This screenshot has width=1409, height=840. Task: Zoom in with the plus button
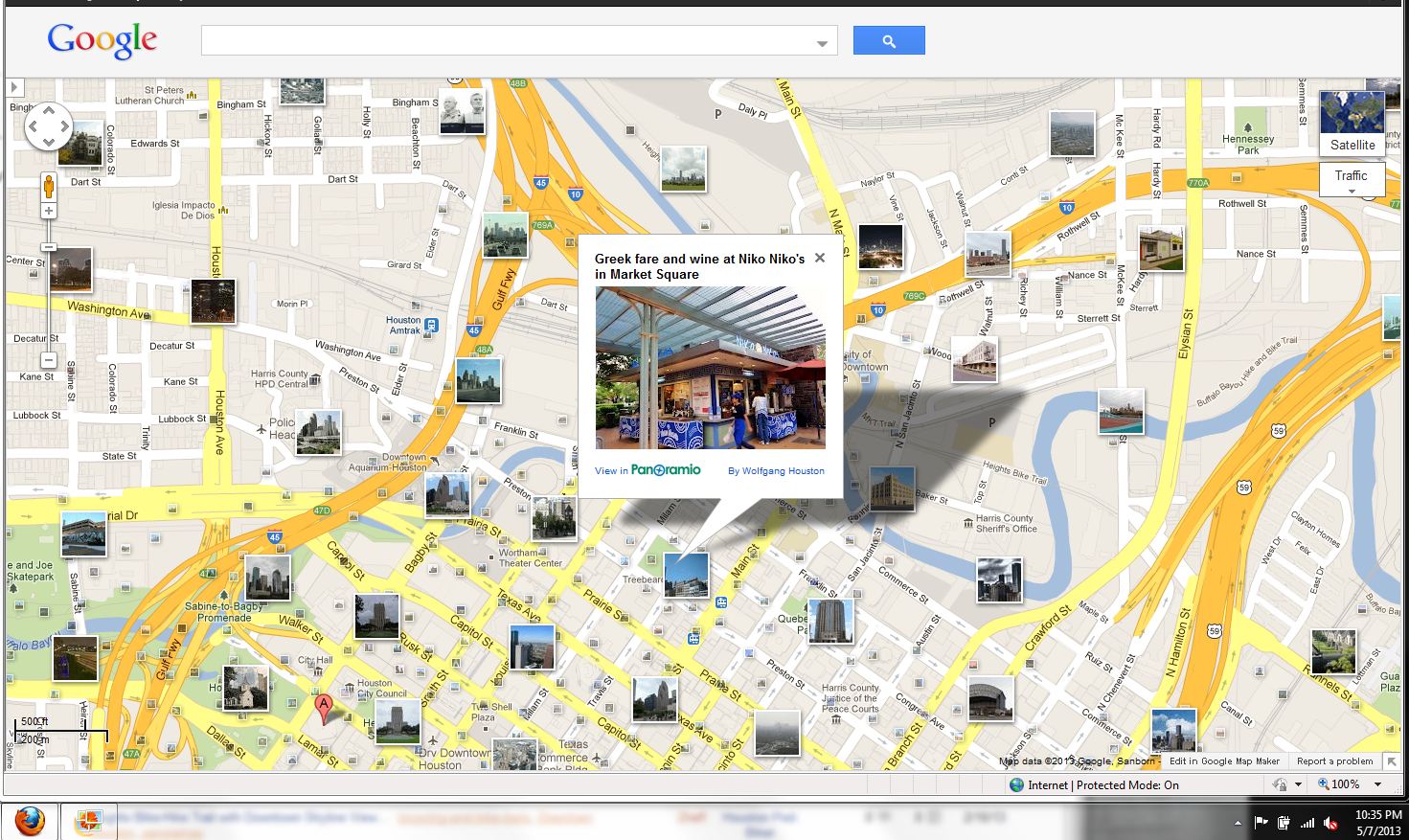pos(49,211)
